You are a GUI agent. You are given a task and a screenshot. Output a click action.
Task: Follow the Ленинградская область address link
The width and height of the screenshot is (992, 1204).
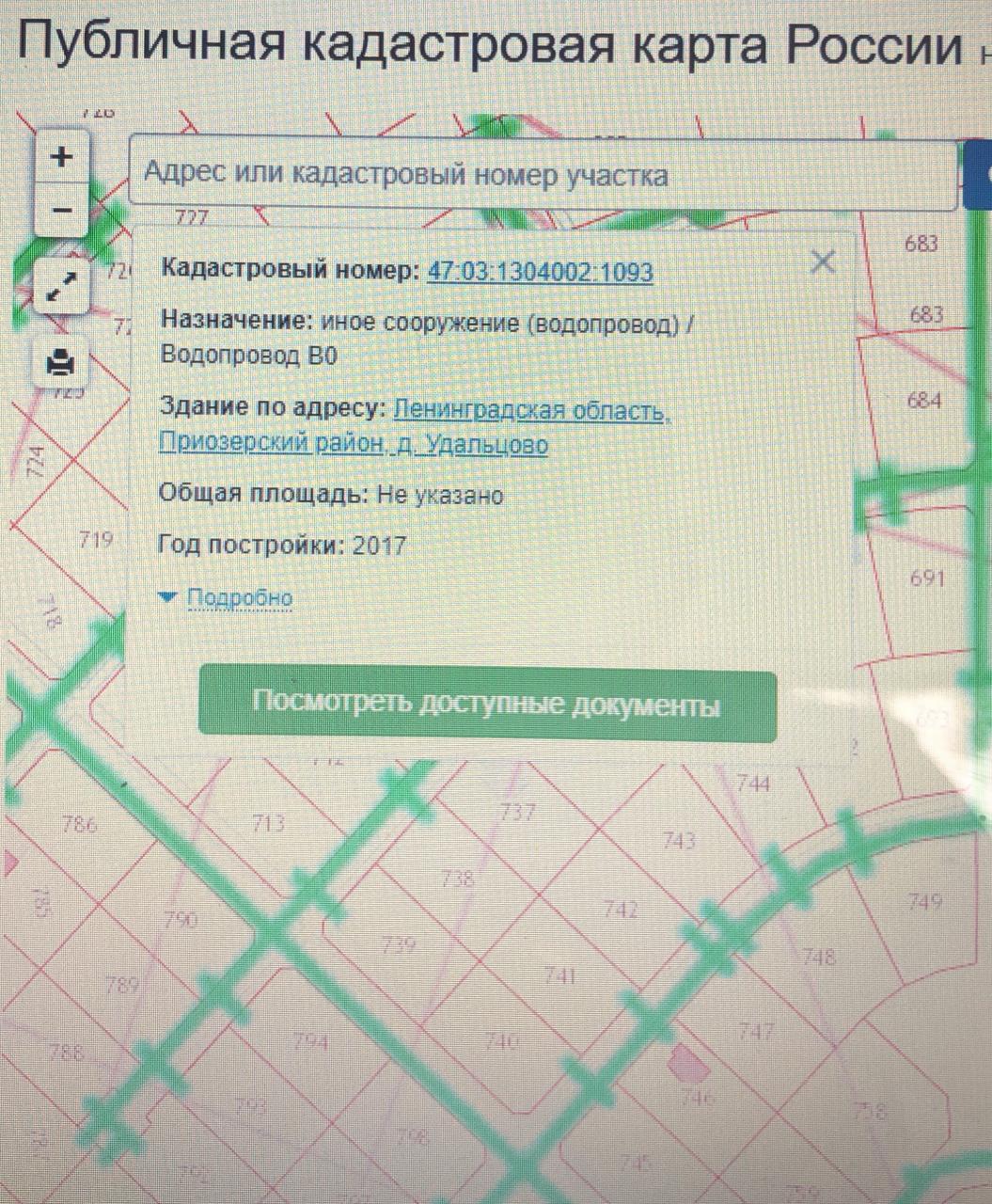pyautogui.click(x=531, y=410)
